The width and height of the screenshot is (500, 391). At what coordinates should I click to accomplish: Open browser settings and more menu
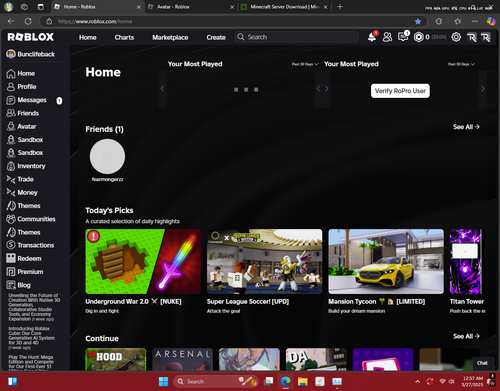[x=475, y=21]
